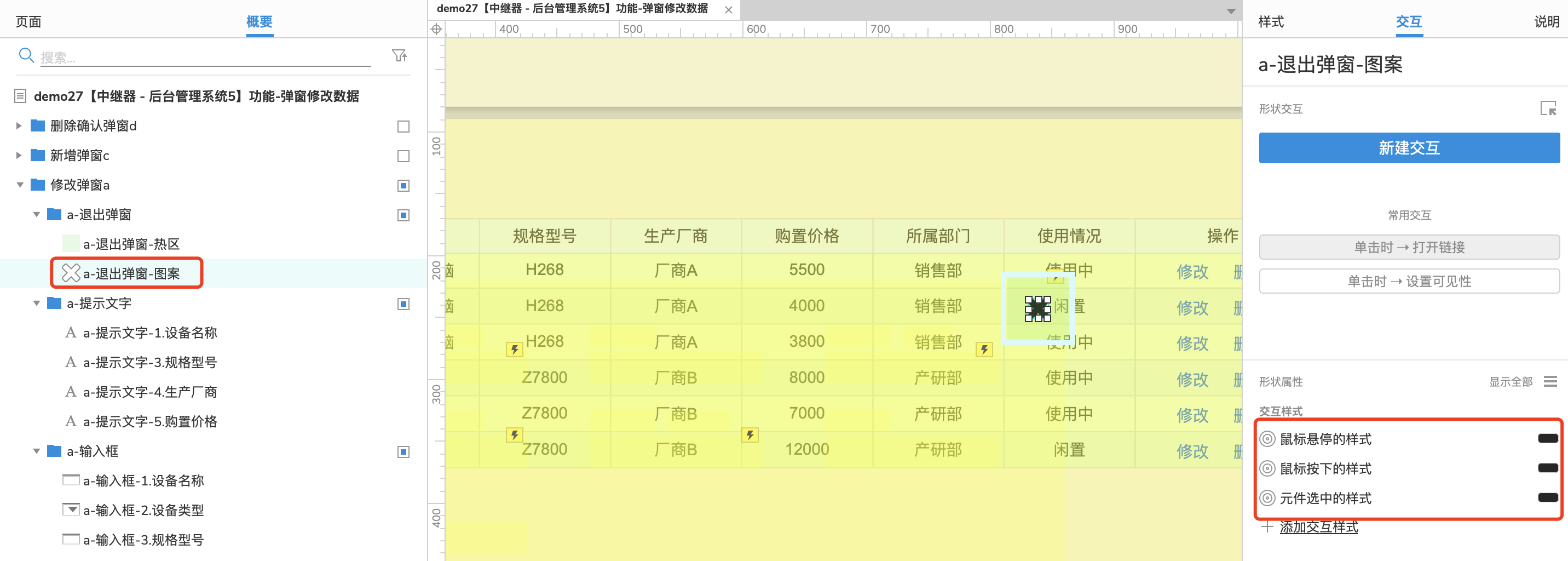
Task: Switch to the 样式 tab
Action: [x=1271, y=22]
